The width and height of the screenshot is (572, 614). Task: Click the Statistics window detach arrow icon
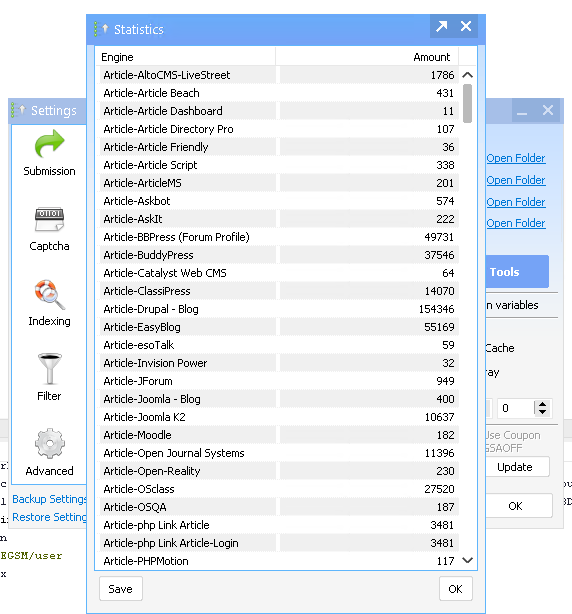coord(442,26)
